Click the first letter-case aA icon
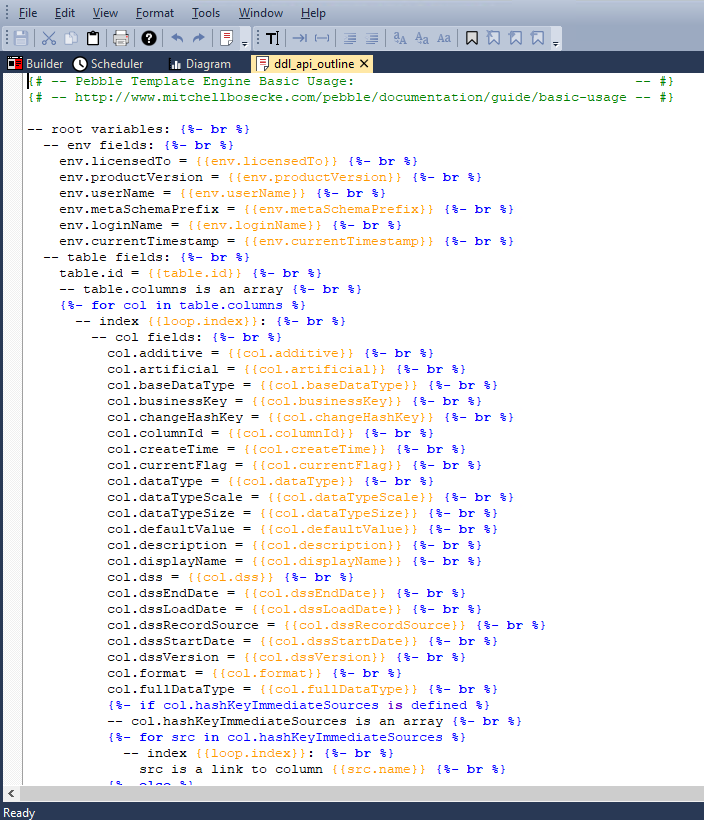Image resolution: width=704 pixels, height=820 pixels. coord(400,38)
